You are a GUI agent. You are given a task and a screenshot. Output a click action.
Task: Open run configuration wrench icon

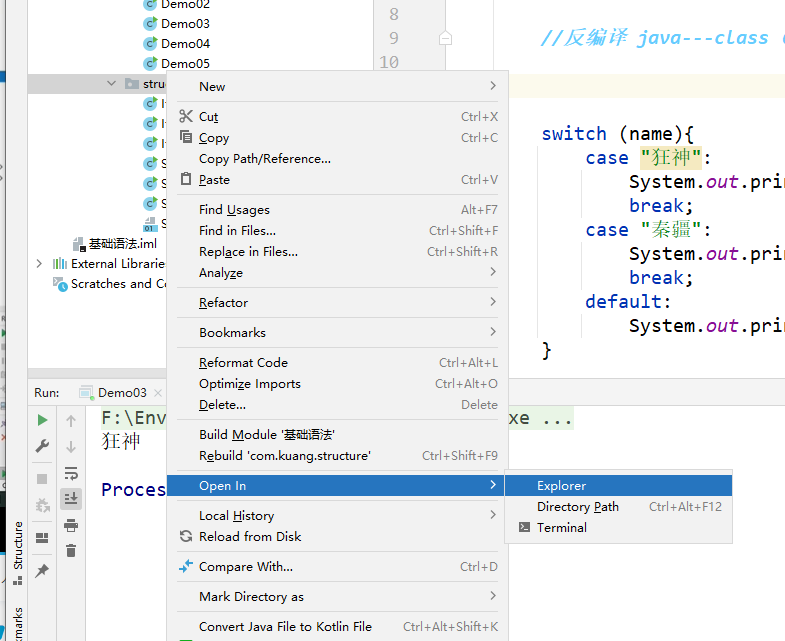coord(43,446)
